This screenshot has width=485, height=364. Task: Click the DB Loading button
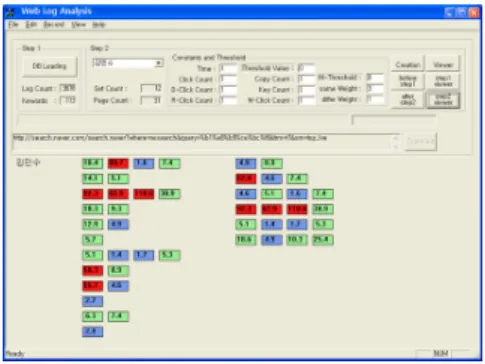tap(50, 66)
